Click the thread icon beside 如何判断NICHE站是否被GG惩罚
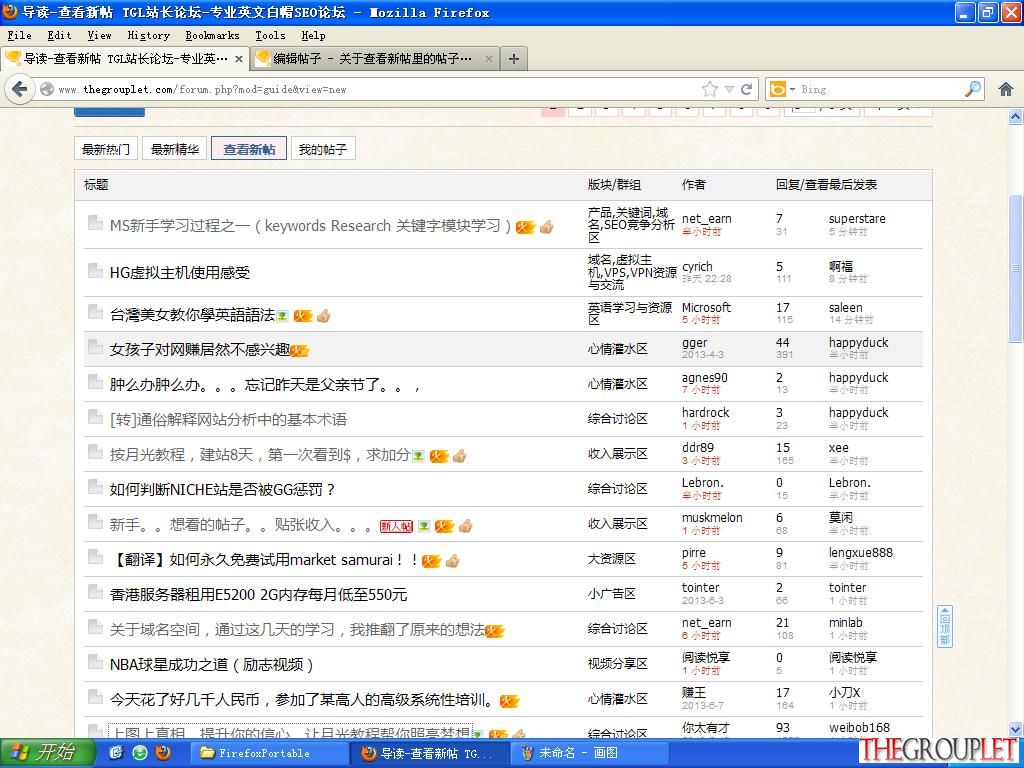1024x768 pixels. coord(95,487)
